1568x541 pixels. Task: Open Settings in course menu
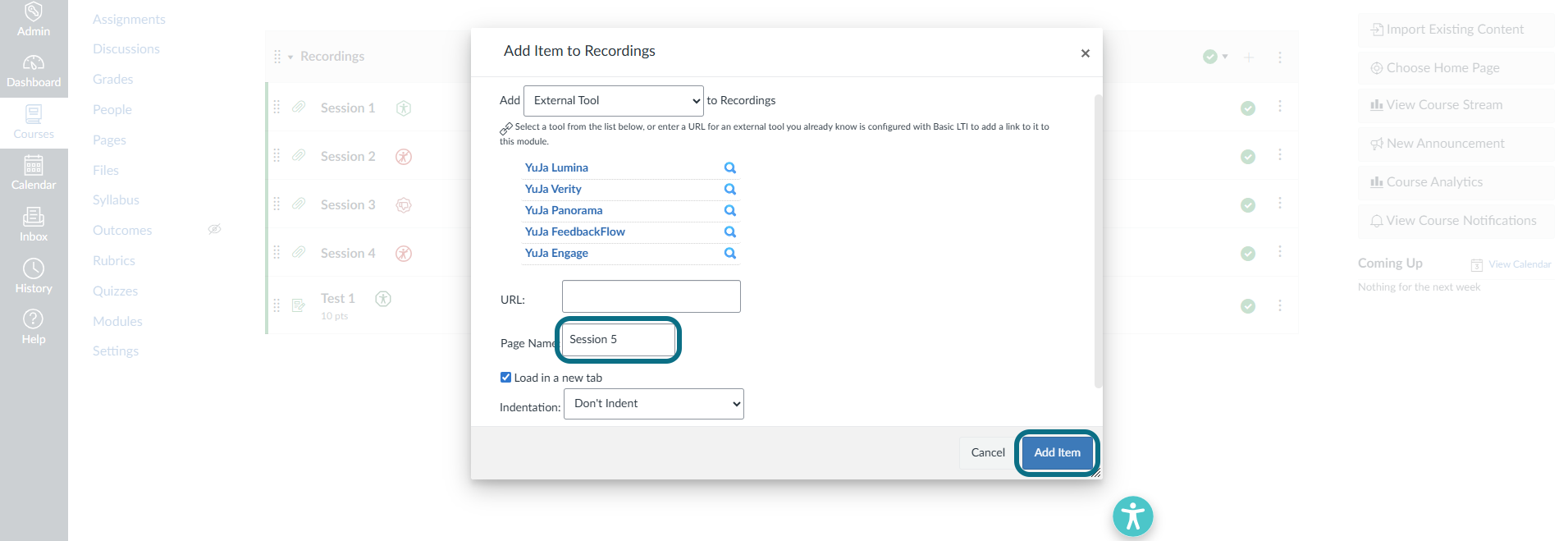coord(116,351)
